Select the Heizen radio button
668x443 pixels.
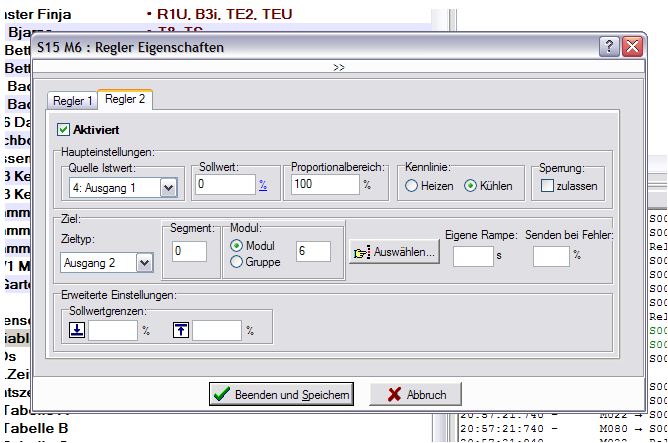(x=411, y=185)
